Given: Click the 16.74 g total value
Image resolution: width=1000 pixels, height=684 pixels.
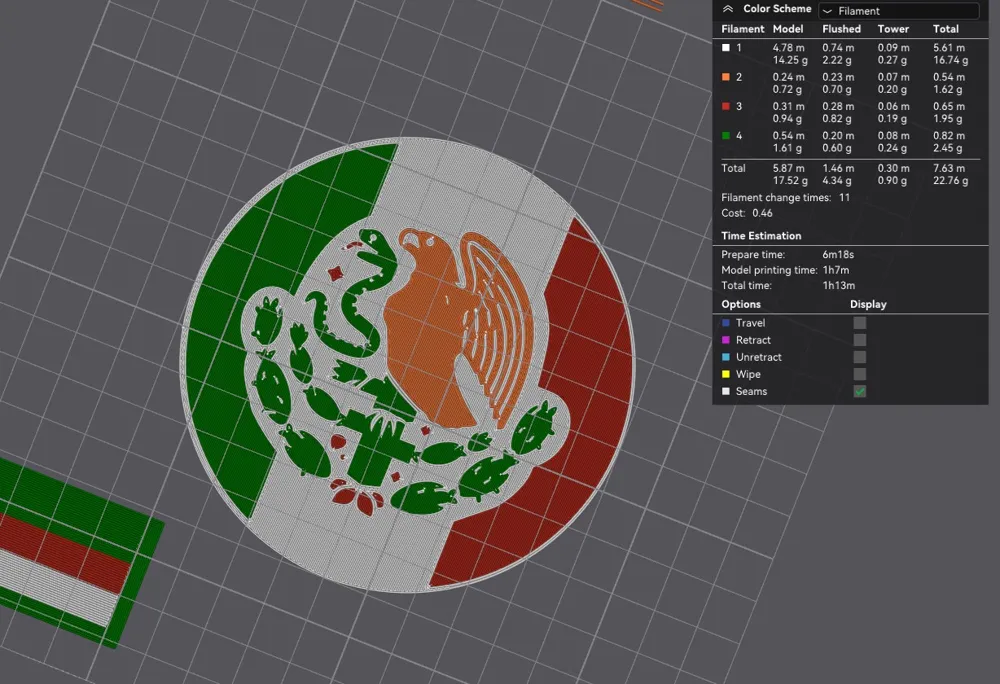Looking at the screenshot, I should coord(950,60).
